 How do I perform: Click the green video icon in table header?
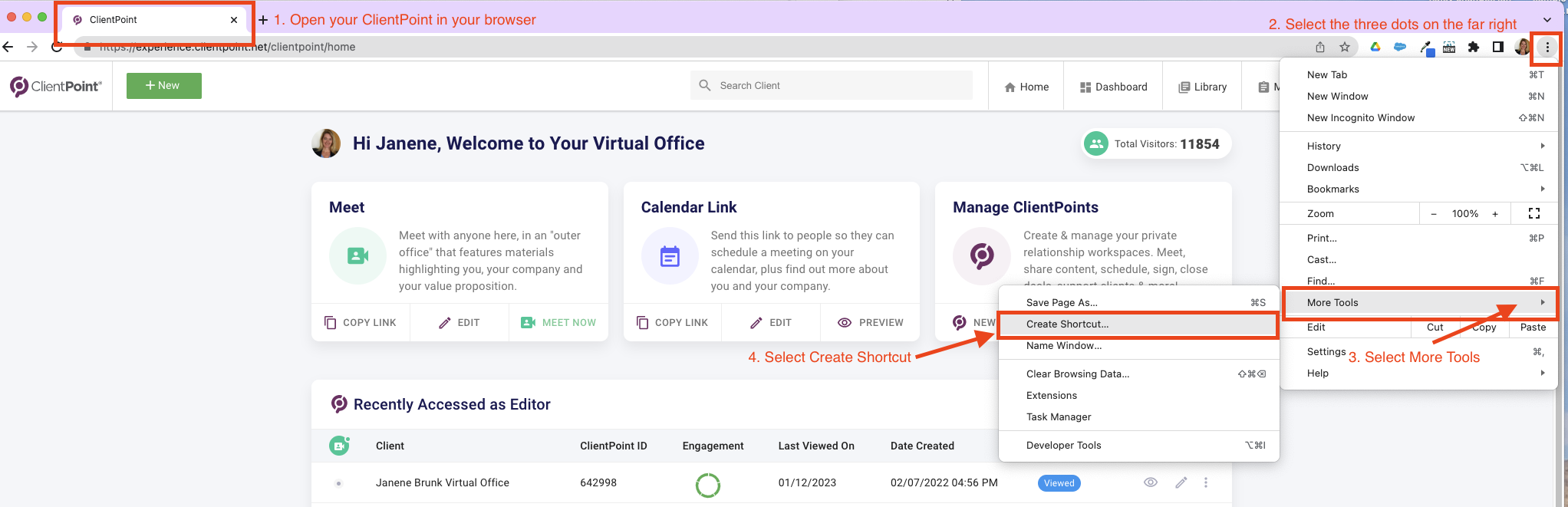tap(339, 445)
